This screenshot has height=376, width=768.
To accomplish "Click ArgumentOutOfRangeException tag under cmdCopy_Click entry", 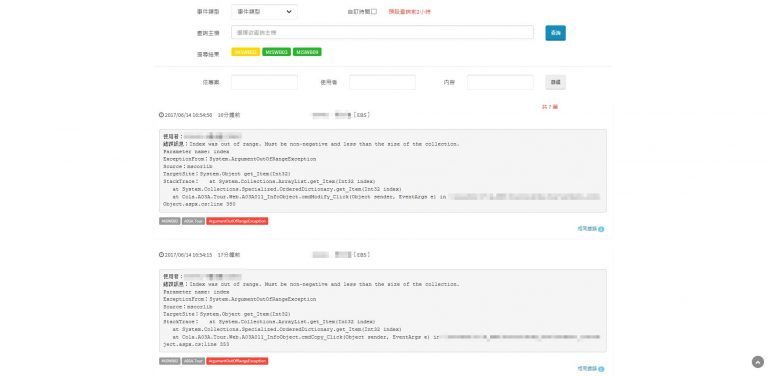I will coord(237,361).
